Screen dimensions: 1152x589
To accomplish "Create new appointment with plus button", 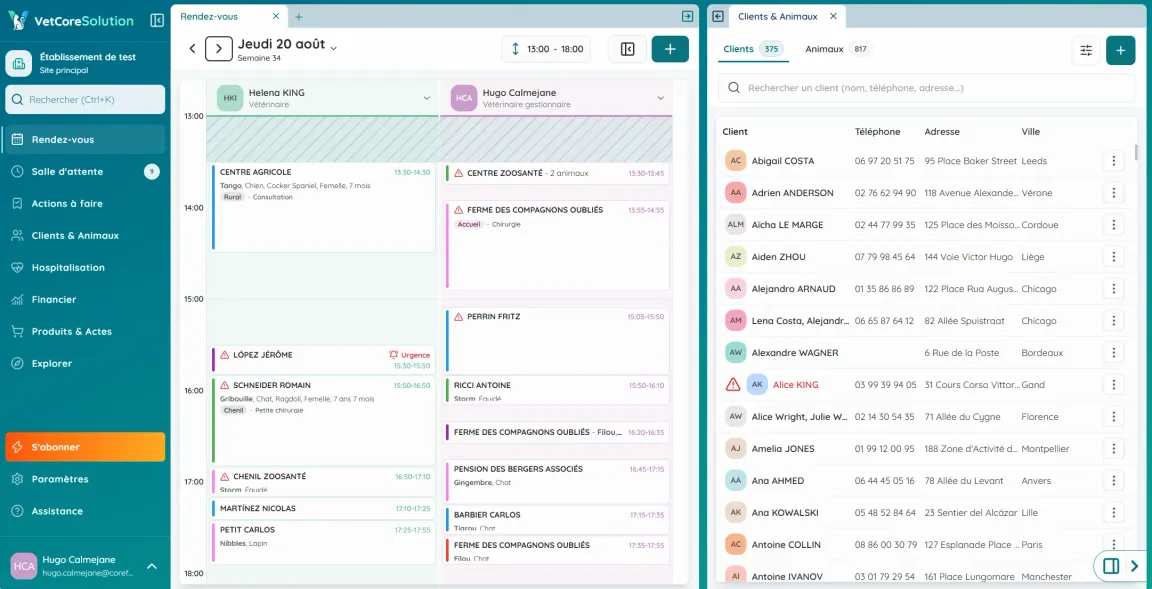I will pos(670,49).
